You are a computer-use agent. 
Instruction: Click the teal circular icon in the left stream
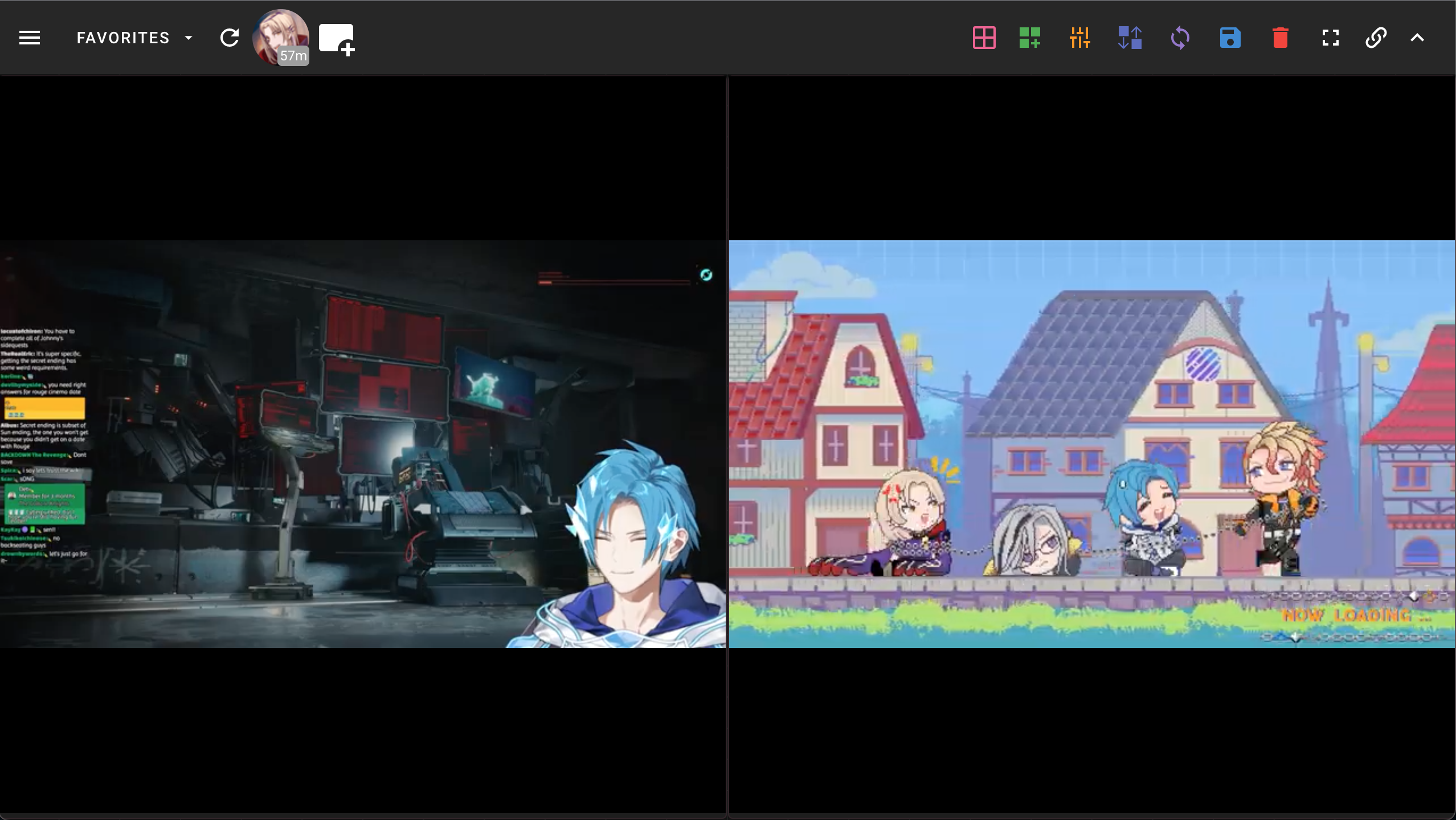point(706,275)
